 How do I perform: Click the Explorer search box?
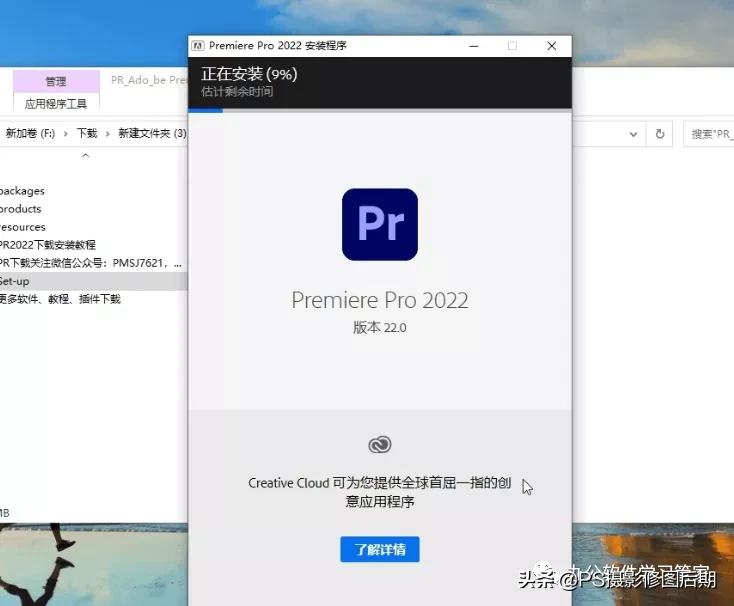click(709, 134)
